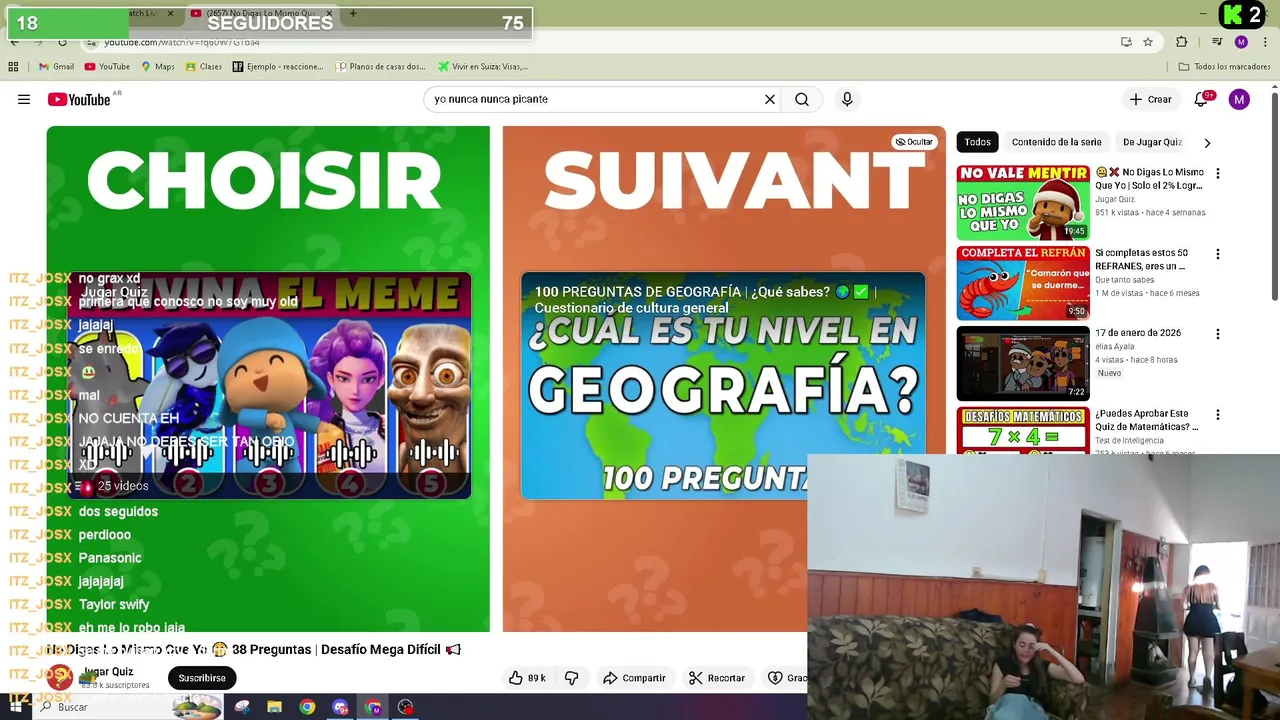Open the Geografía 100 preguntas end card

(722, 385)
